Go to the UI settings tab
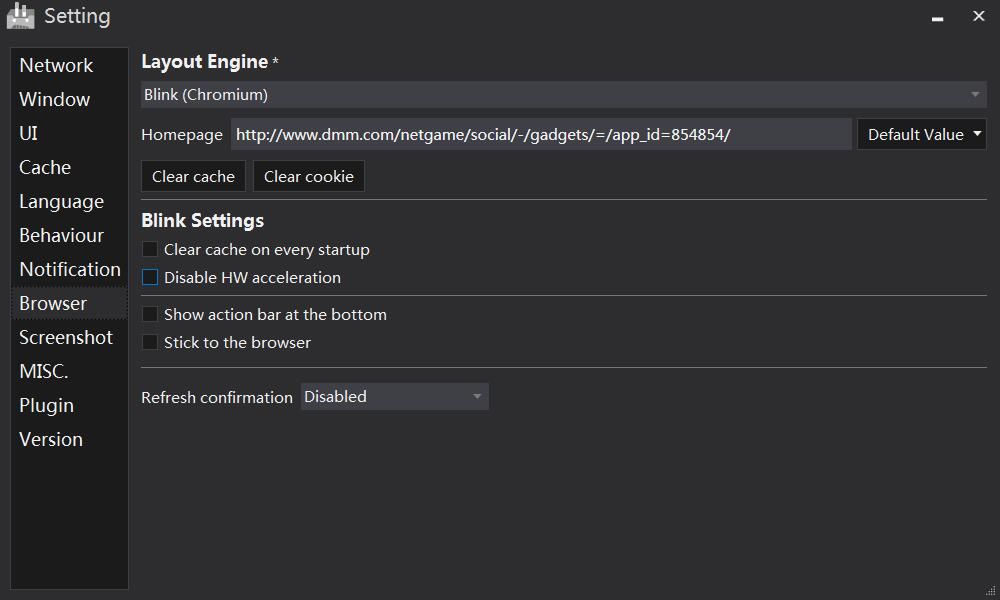This screenshot has height=600, width=1000. [70, 133]
